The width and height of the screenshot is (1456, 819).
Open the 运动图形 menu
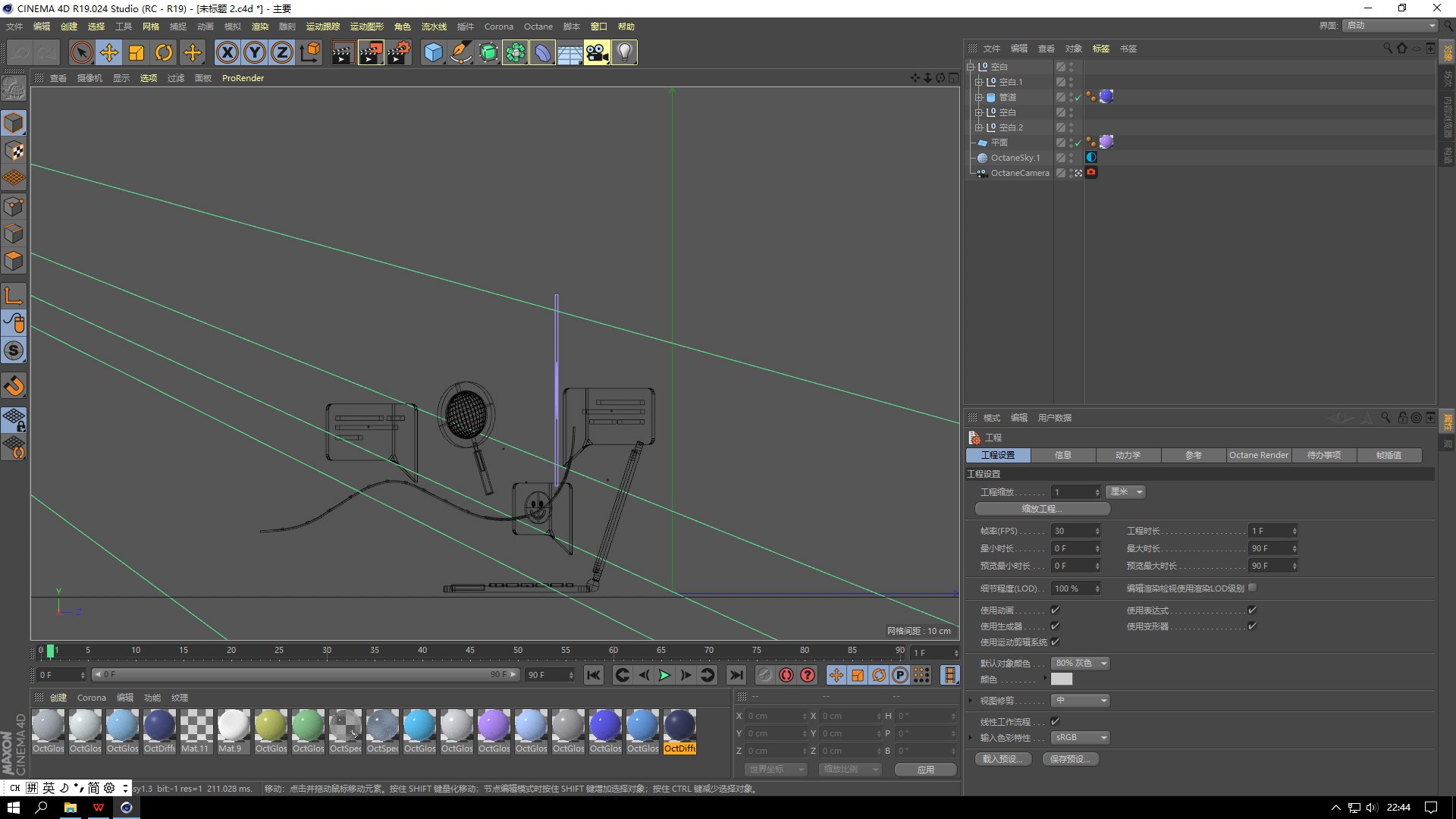point(366,27)
